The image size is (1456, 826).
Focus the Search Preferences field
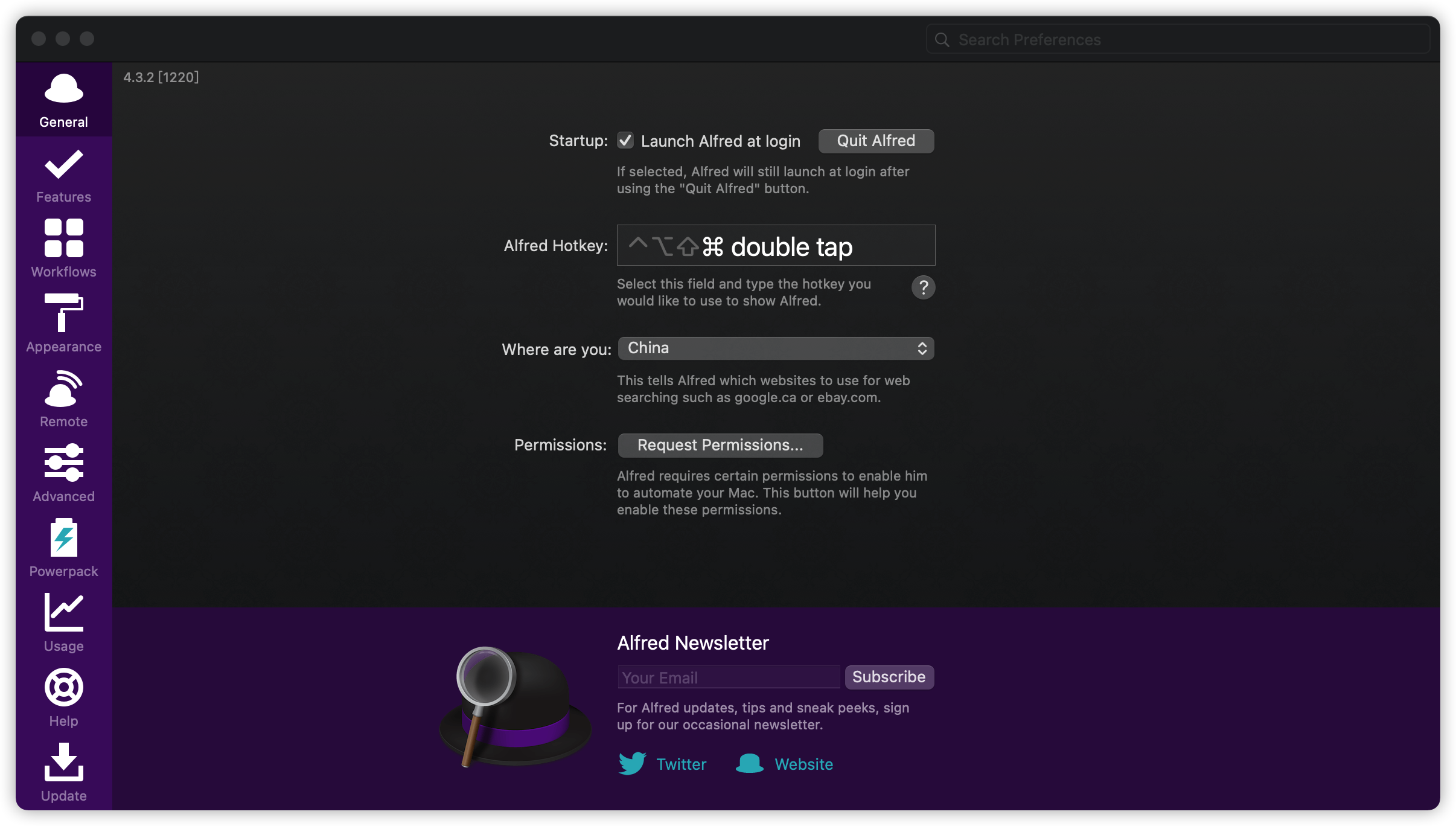pyautogui.click(x=1178, y=40)
